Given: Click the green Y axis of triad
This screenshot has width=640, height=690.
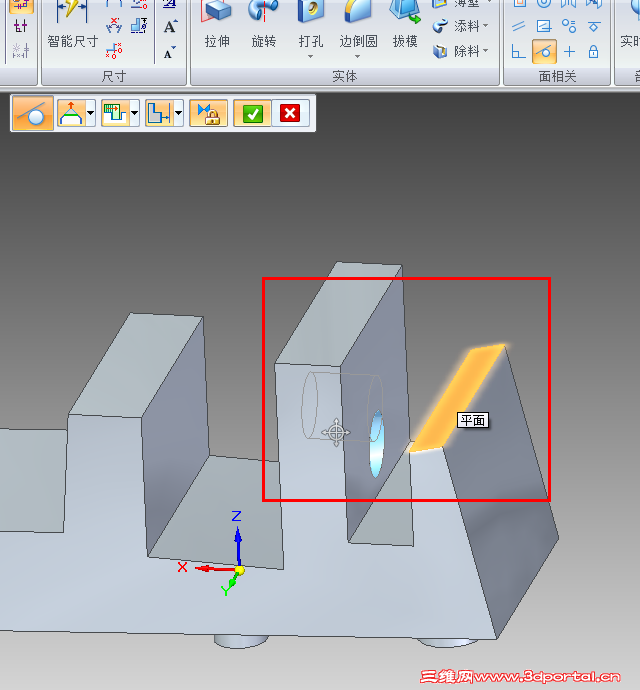Looking at the screenshot, I should tap(232, 583).
